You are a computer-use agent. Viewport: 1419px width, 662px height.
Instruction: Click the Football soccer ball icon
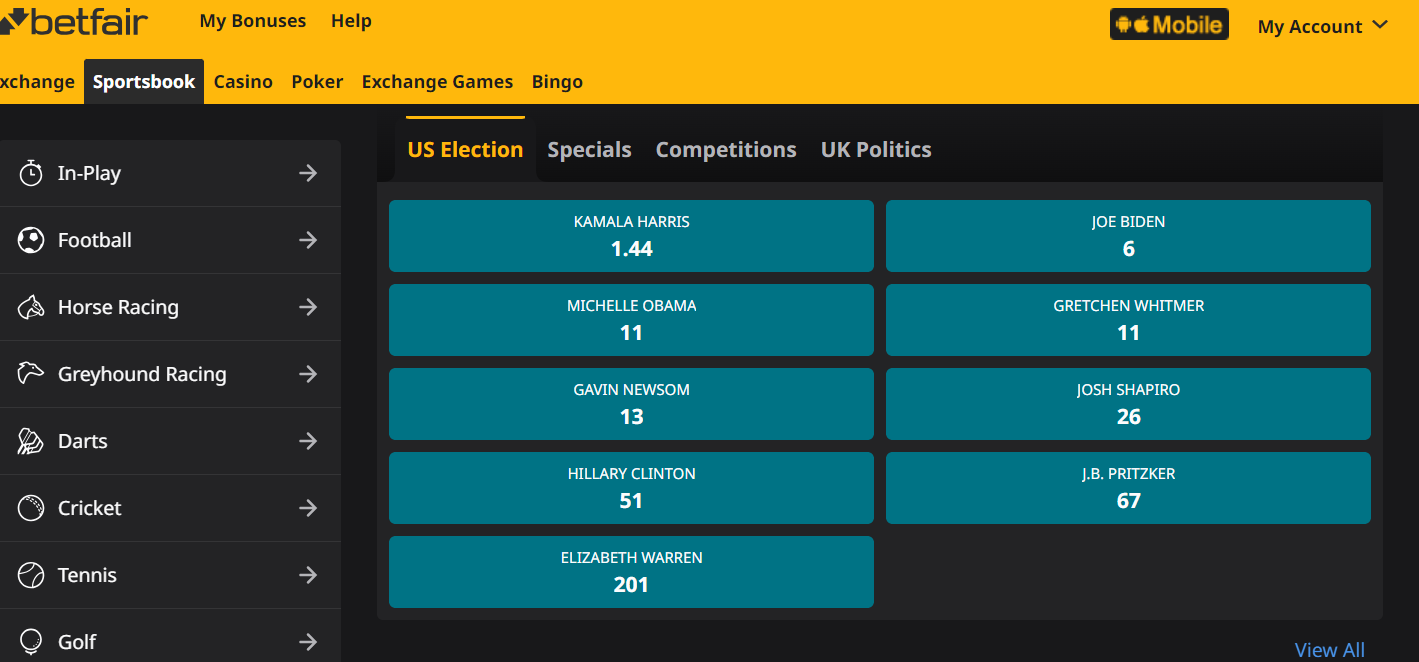click(31, 240)
